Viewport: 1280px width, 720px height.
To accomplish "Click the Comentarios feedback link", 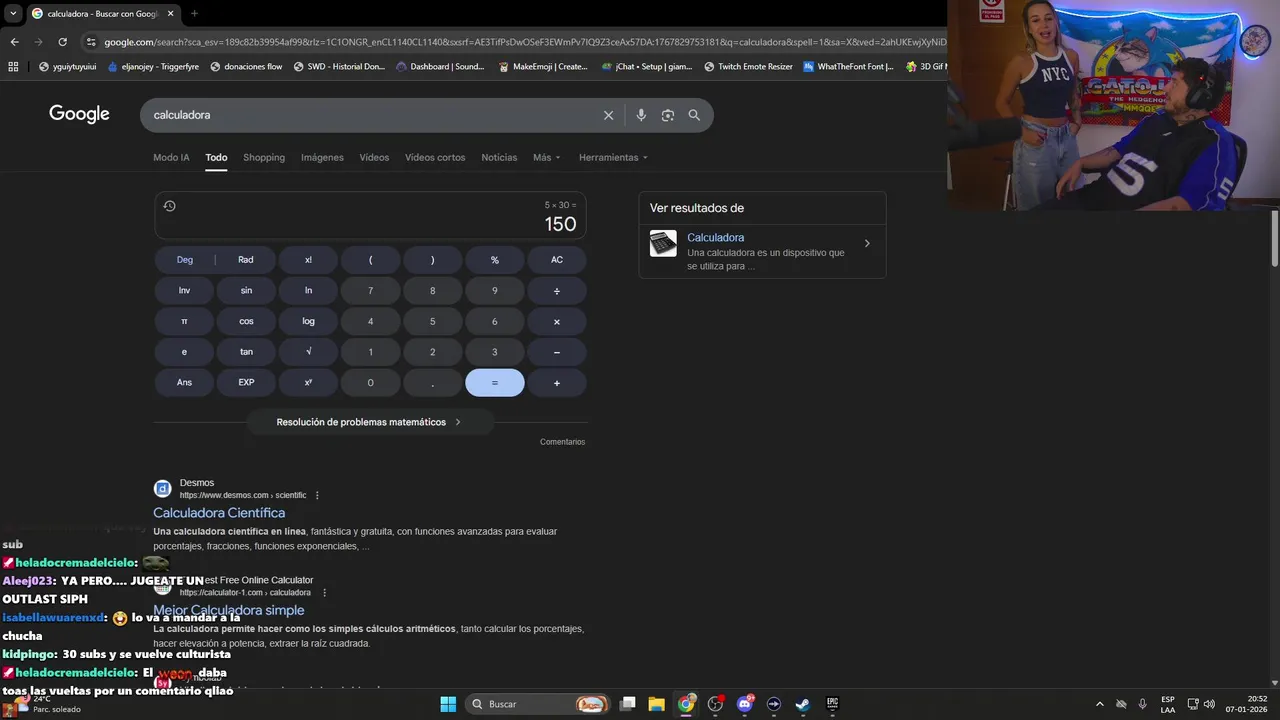I will click(x=562, y=442).
